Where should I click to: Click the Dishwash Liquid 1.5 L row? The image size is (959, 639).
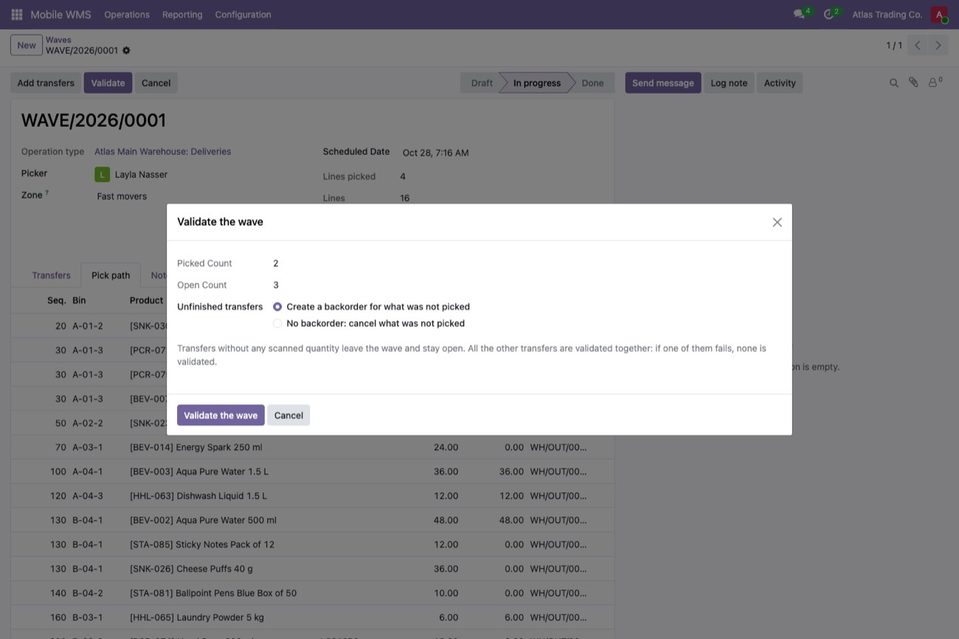[312, 496]
